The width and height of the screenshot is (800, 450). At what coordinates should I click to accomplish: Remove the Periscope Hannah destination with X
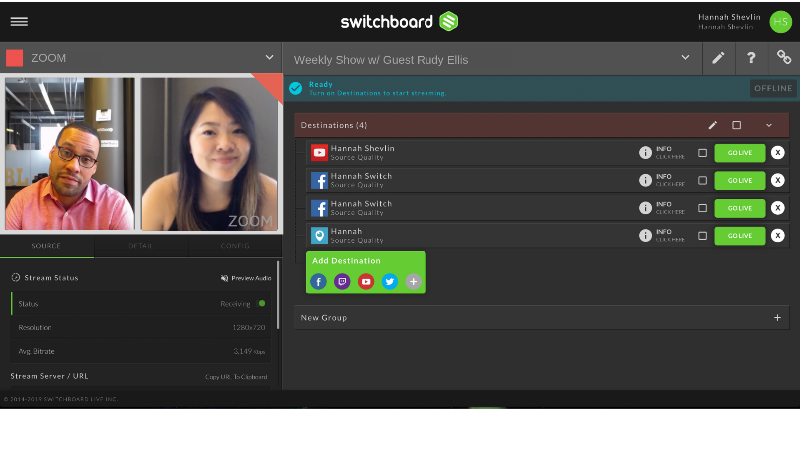tap(778, 235)
